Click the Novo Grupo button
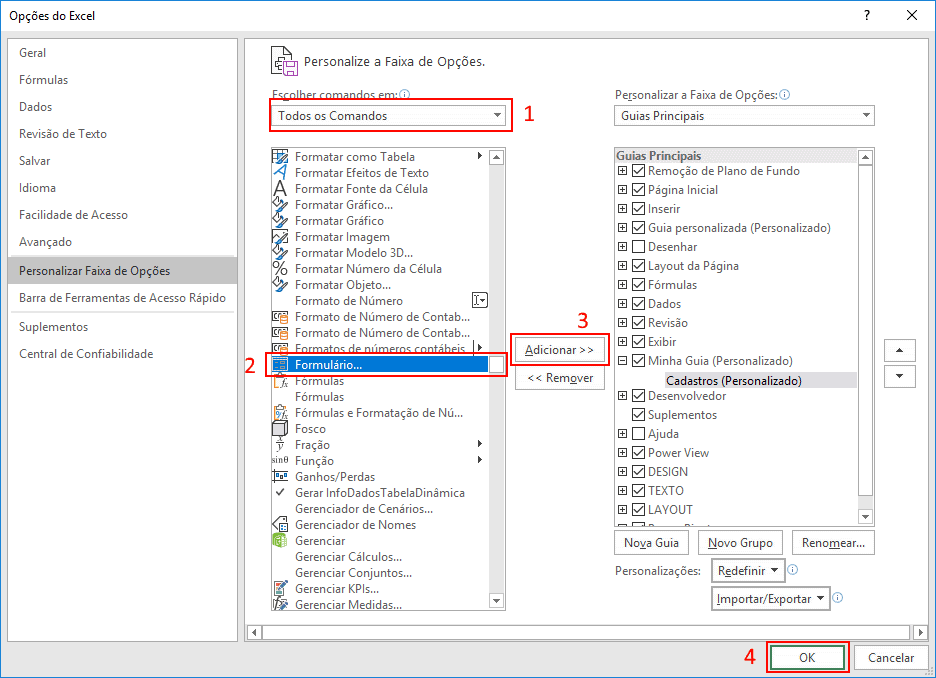936x678 pixels. pyautogui.click(x=740, y=542)
